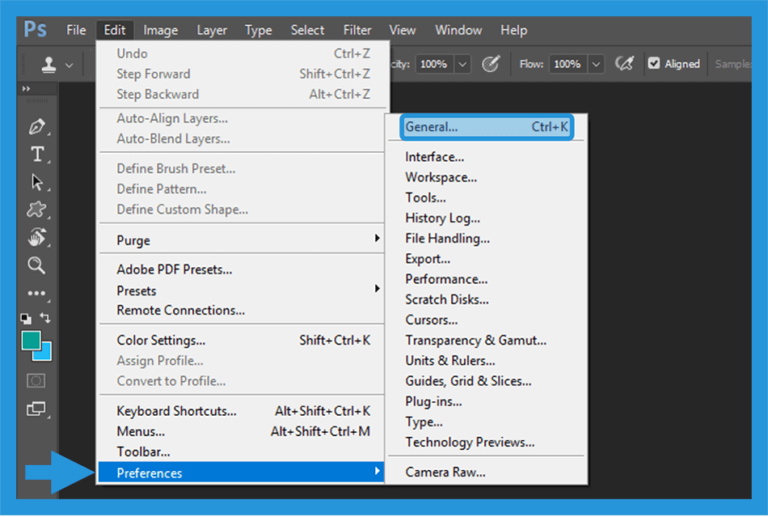
Task: Choose Camera Raw preferences
Action: tap(486, 472)
